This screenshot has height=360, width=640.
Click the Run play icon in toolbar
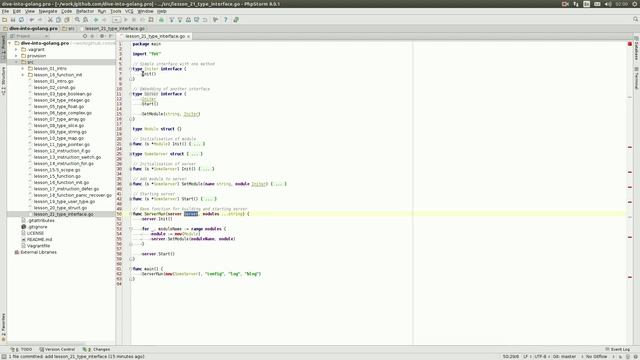(x=126, y=20)
